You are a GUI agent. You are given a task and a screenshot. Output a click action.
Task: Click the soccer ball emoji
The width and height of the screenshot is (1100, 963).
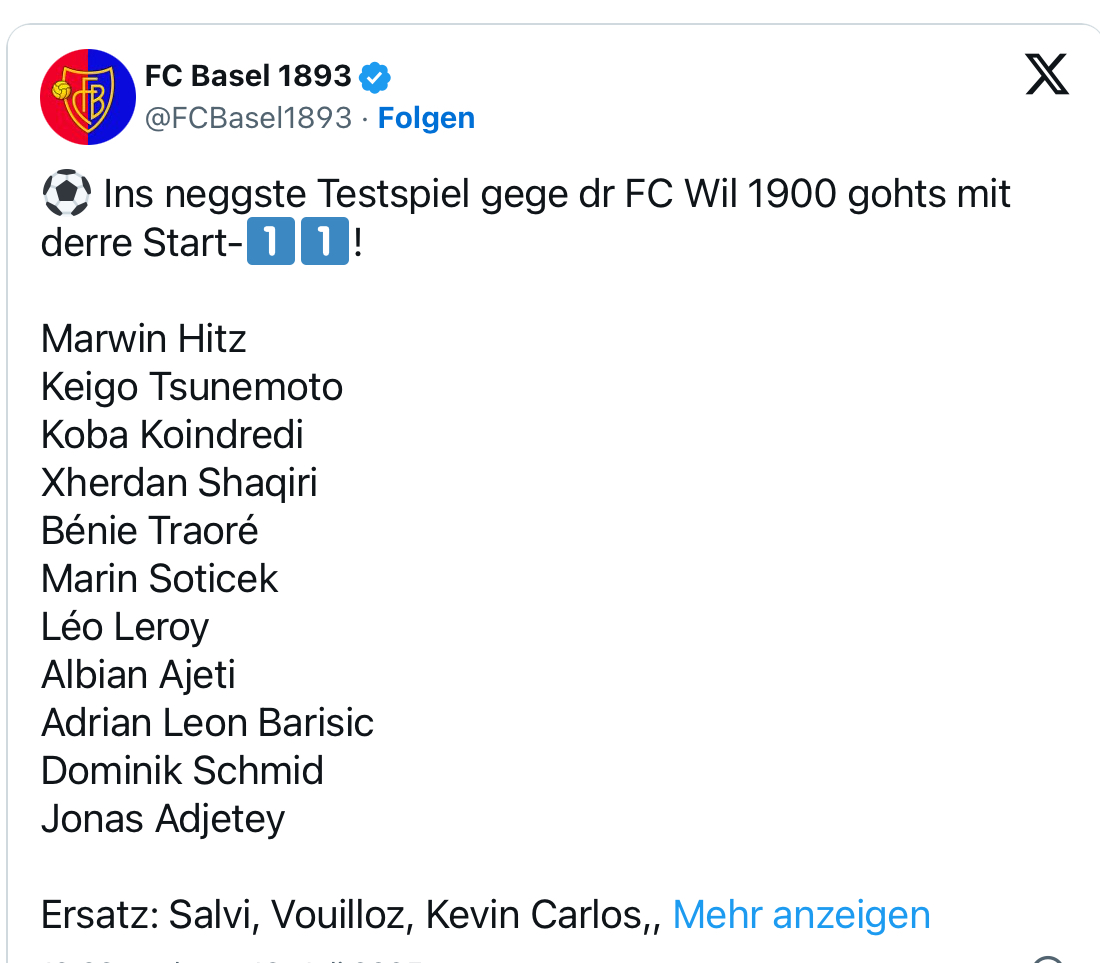[x=66, y=193]
